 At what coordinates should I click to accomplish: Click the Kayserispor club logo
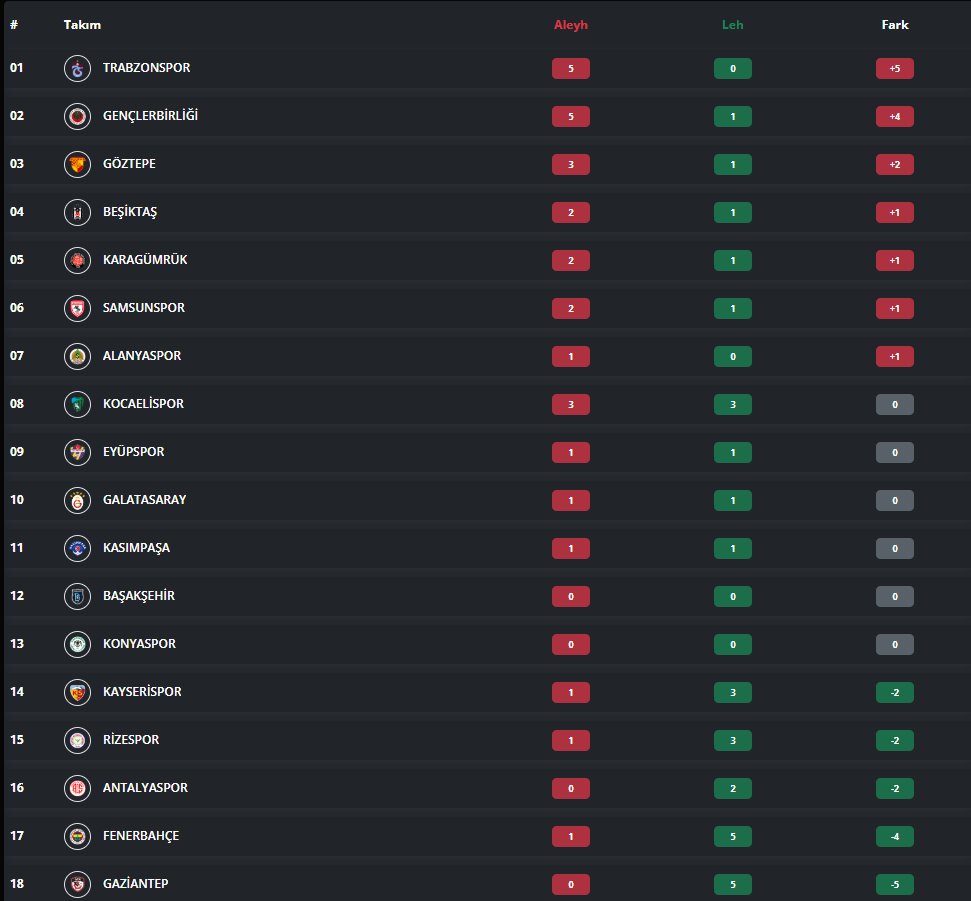pyautogui.click(x=77, y=692)
